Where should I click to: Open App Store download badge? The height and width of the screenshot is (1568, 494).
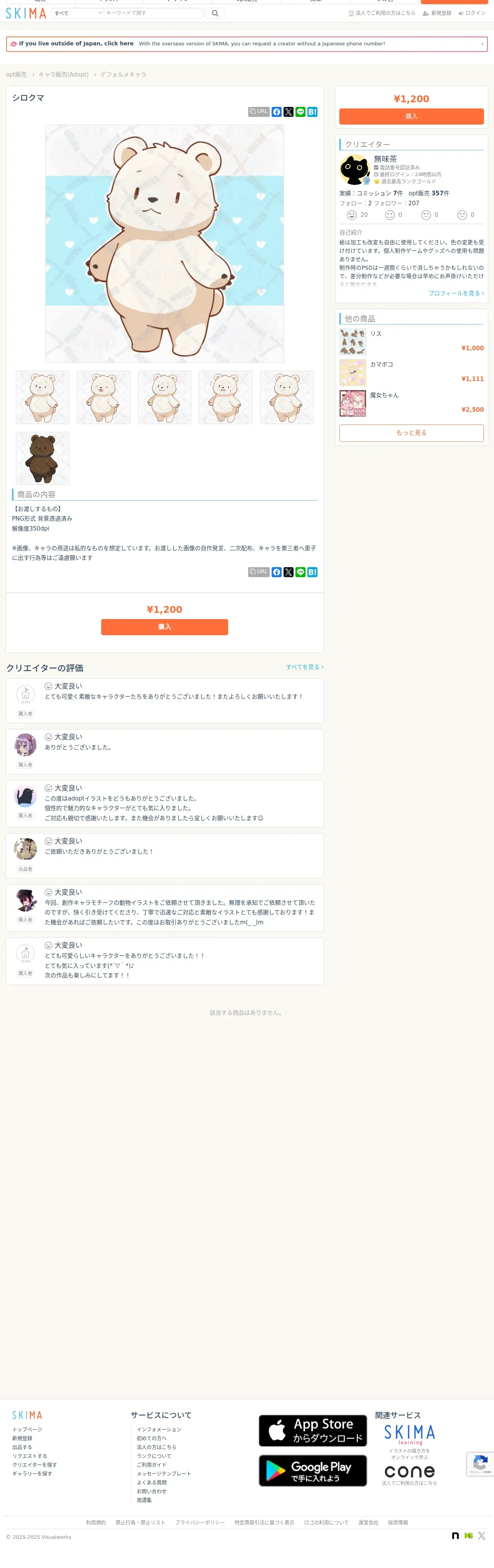coord(313,1430)
